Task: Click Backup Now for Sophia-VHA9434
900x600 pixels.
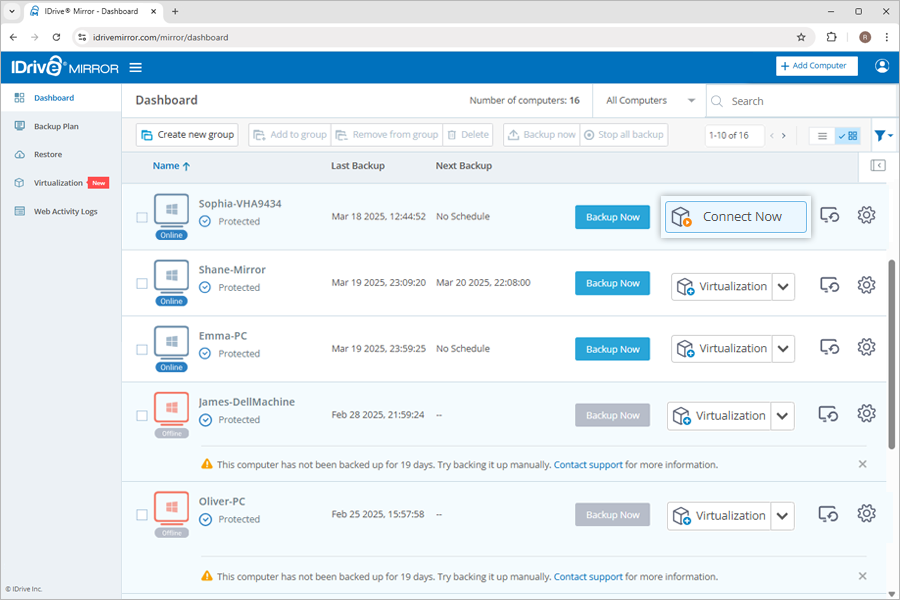Action: pyautogui.click(x=612, y=217)
